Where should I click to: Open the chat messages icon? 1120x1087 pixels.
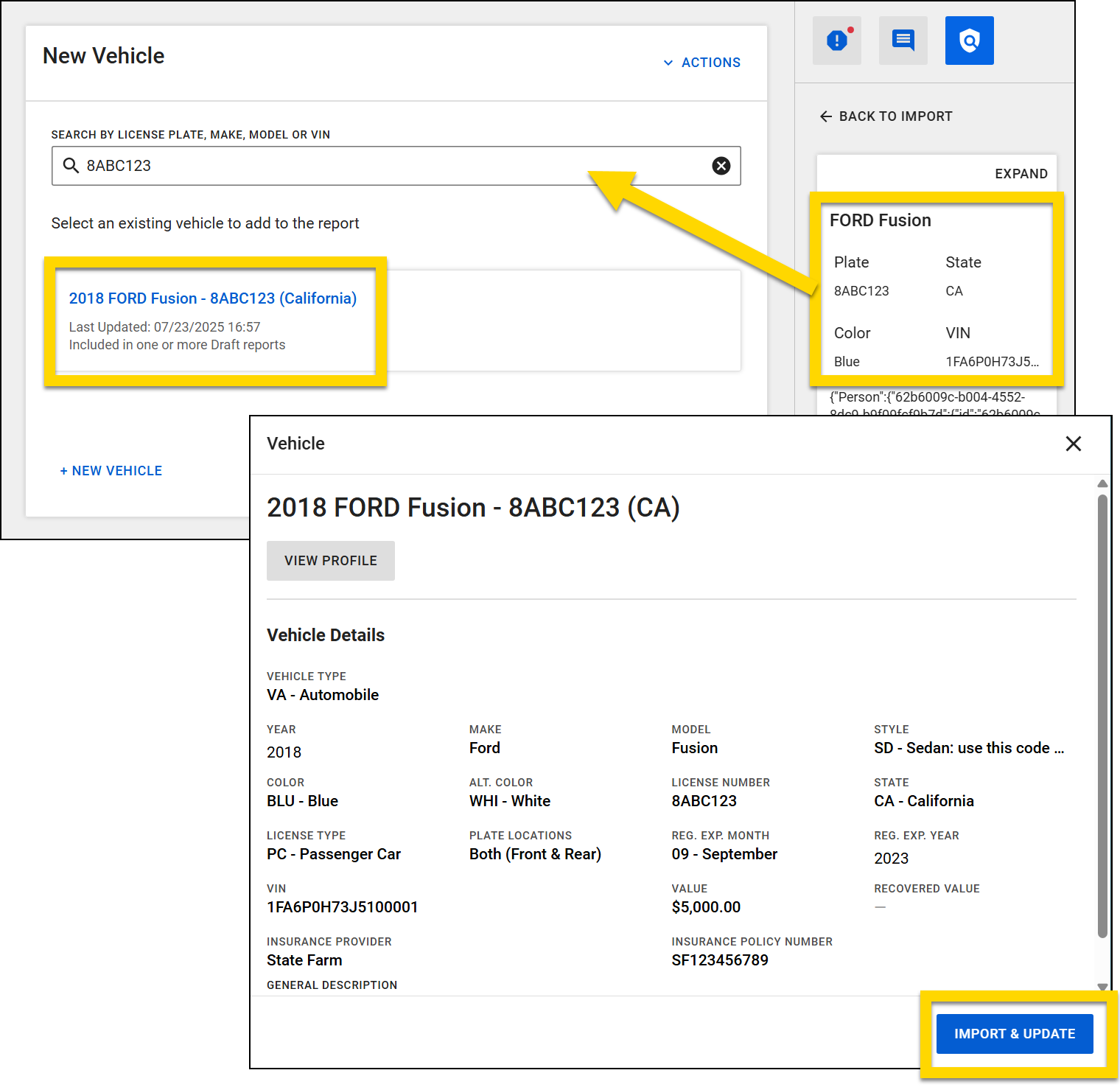tap(903, 40)
